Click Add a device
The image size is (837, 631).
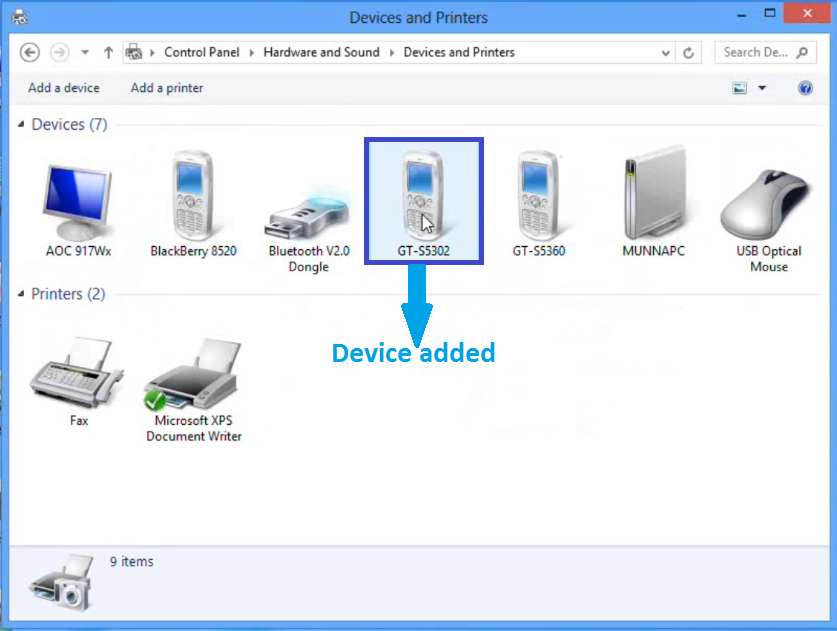point(63,88)
